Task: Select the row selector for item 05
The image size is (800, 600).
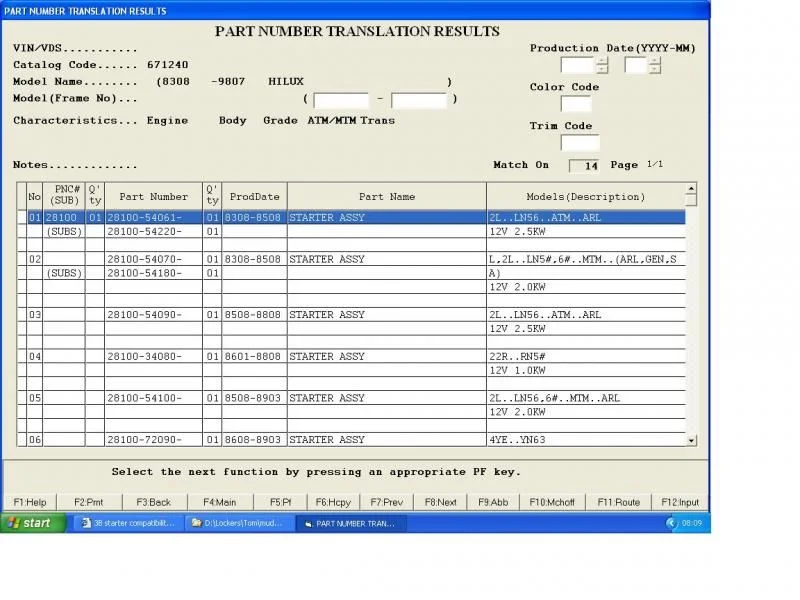Action: 21,398
